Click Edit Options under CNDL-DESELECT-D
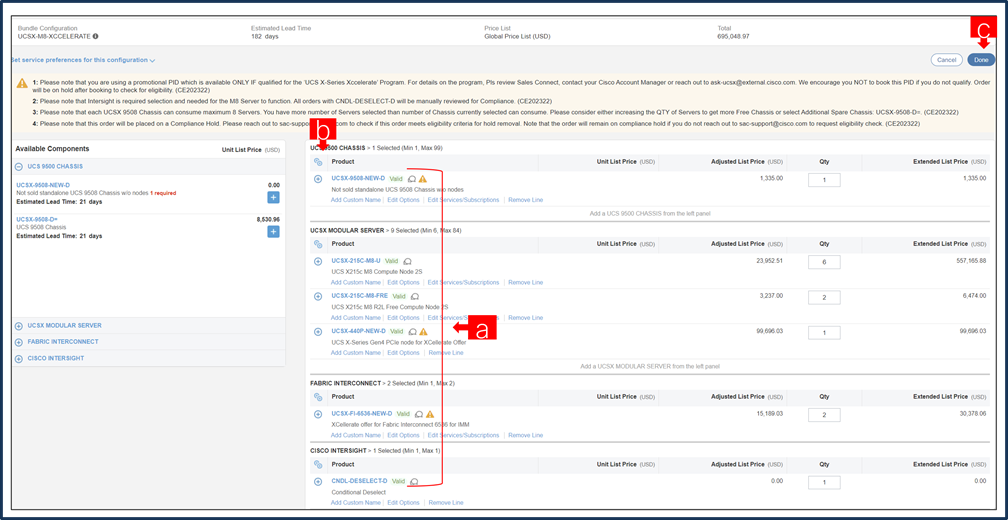 403,503
